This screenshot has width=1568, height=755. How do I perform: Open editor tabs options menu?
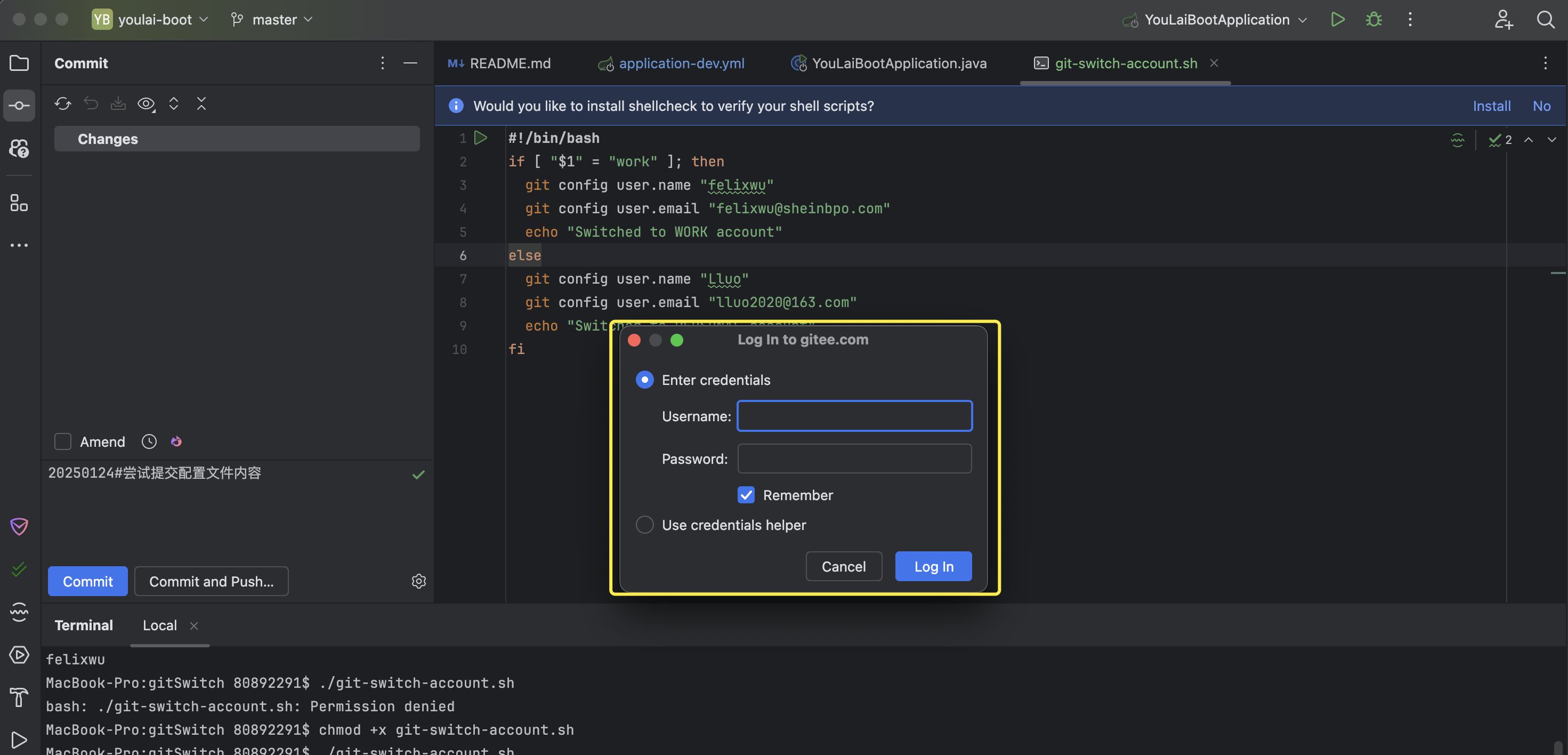coord(1545,63)
